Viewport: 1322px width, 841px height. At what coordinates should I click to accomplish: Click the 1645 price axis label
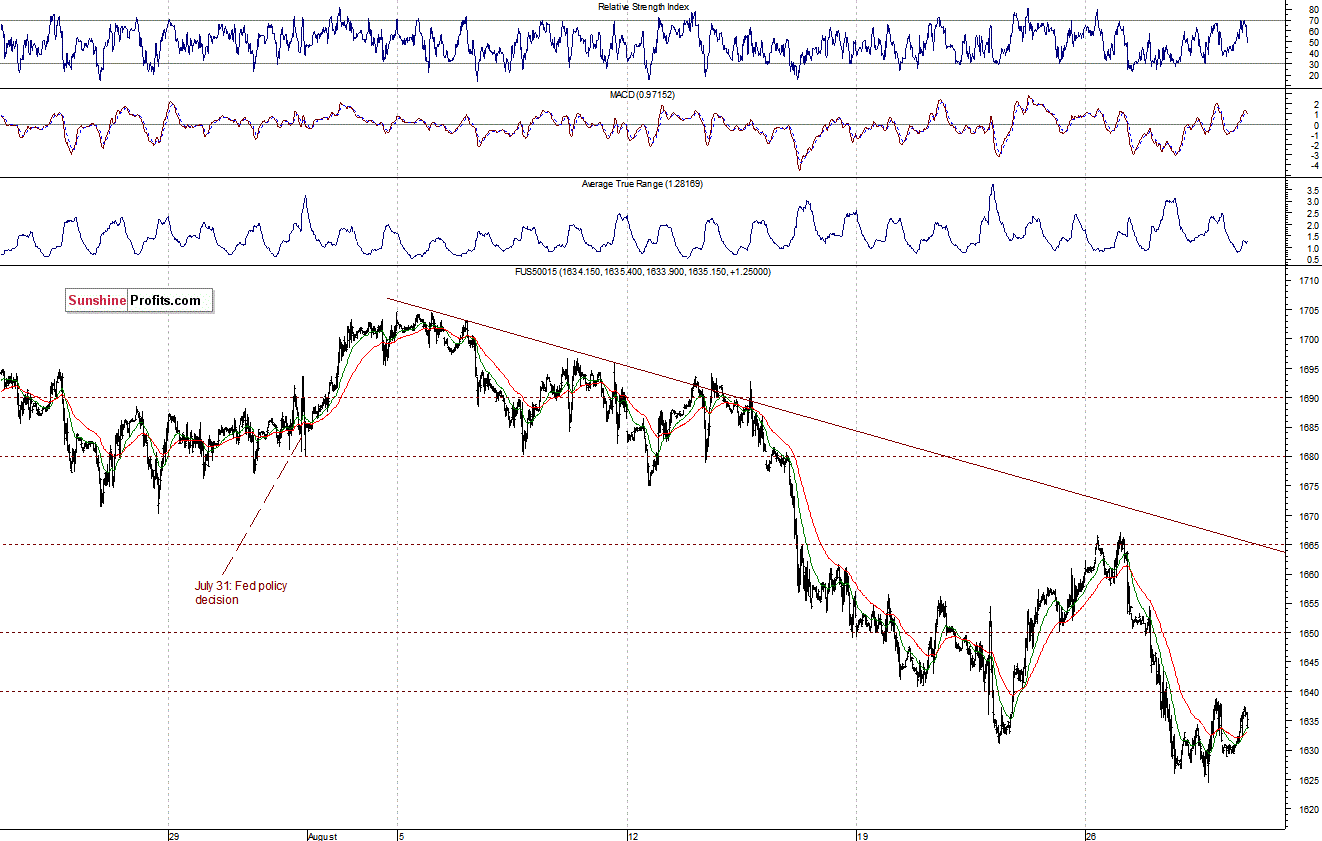pyautogui.click(x=1309, y=662)
